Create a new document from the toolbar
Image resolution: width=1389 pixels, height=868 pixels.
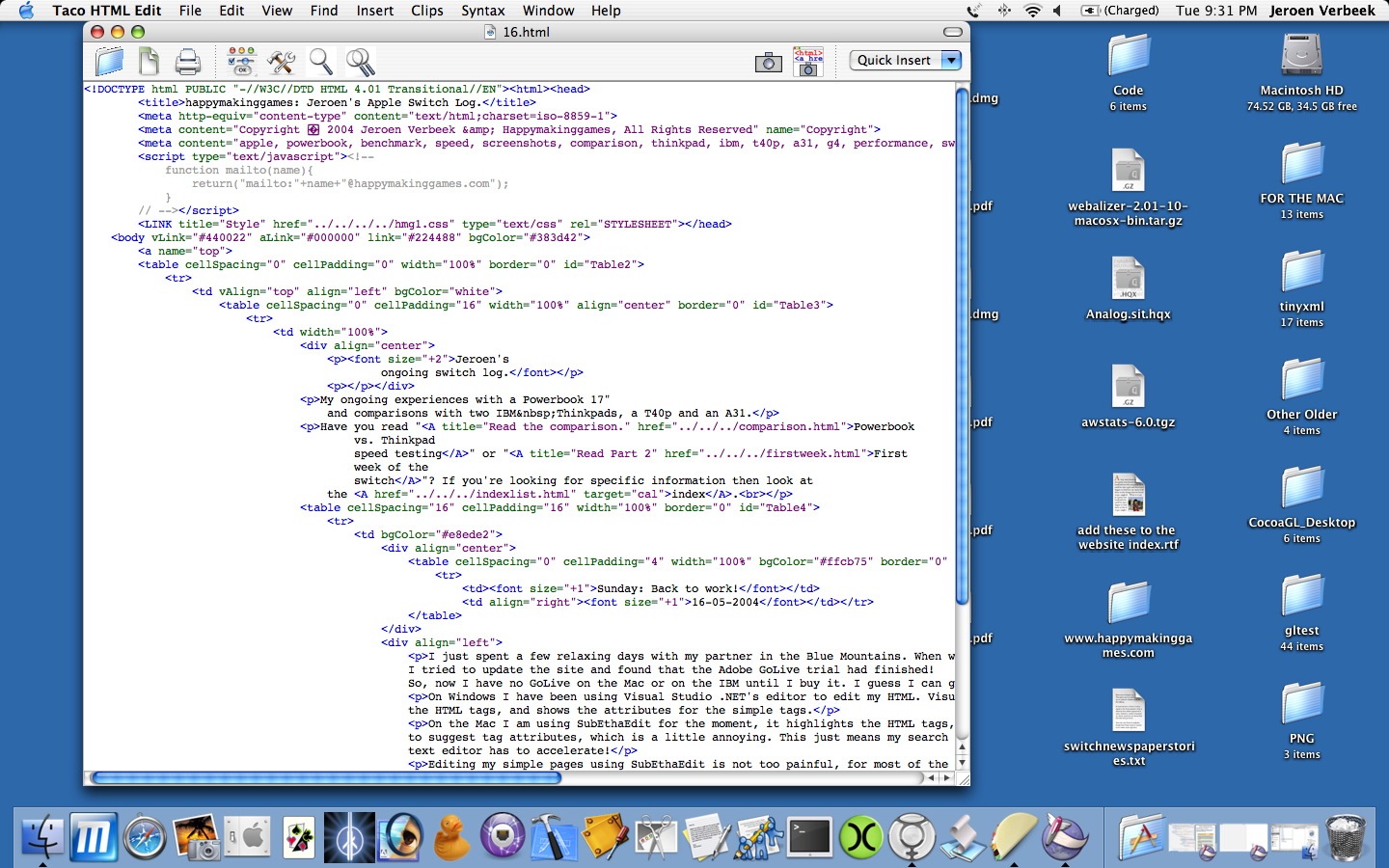[149, 61]
